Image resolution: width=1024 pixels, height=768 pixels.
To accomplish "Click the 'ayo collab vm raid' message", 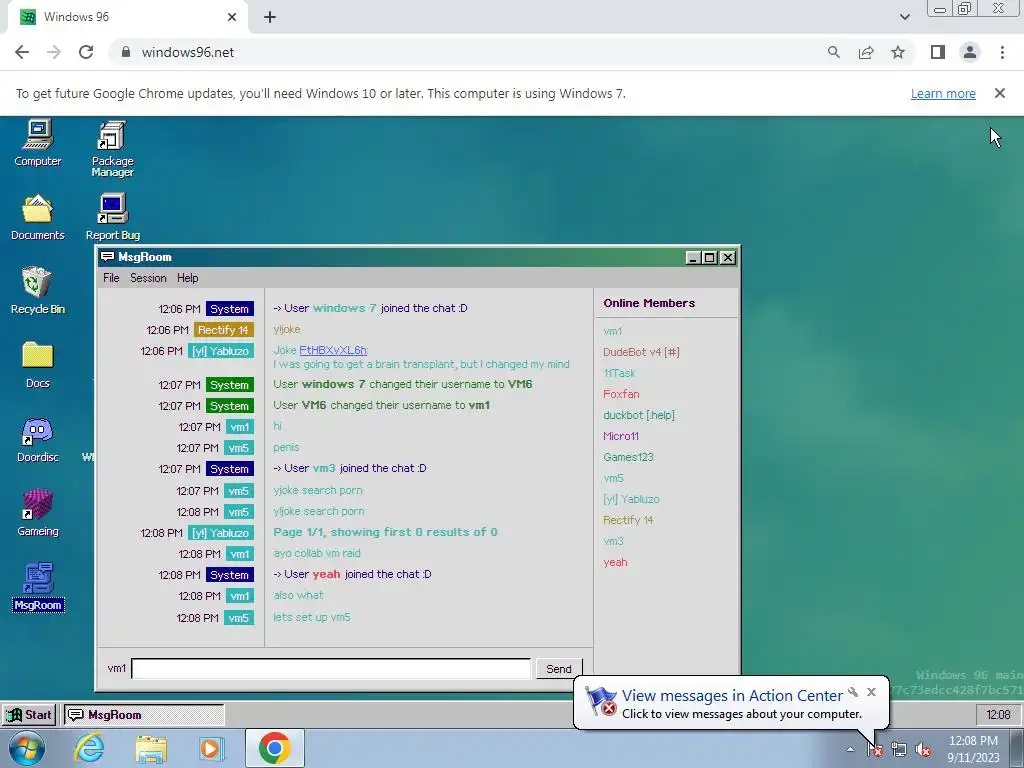I will [x=317, y=553].
